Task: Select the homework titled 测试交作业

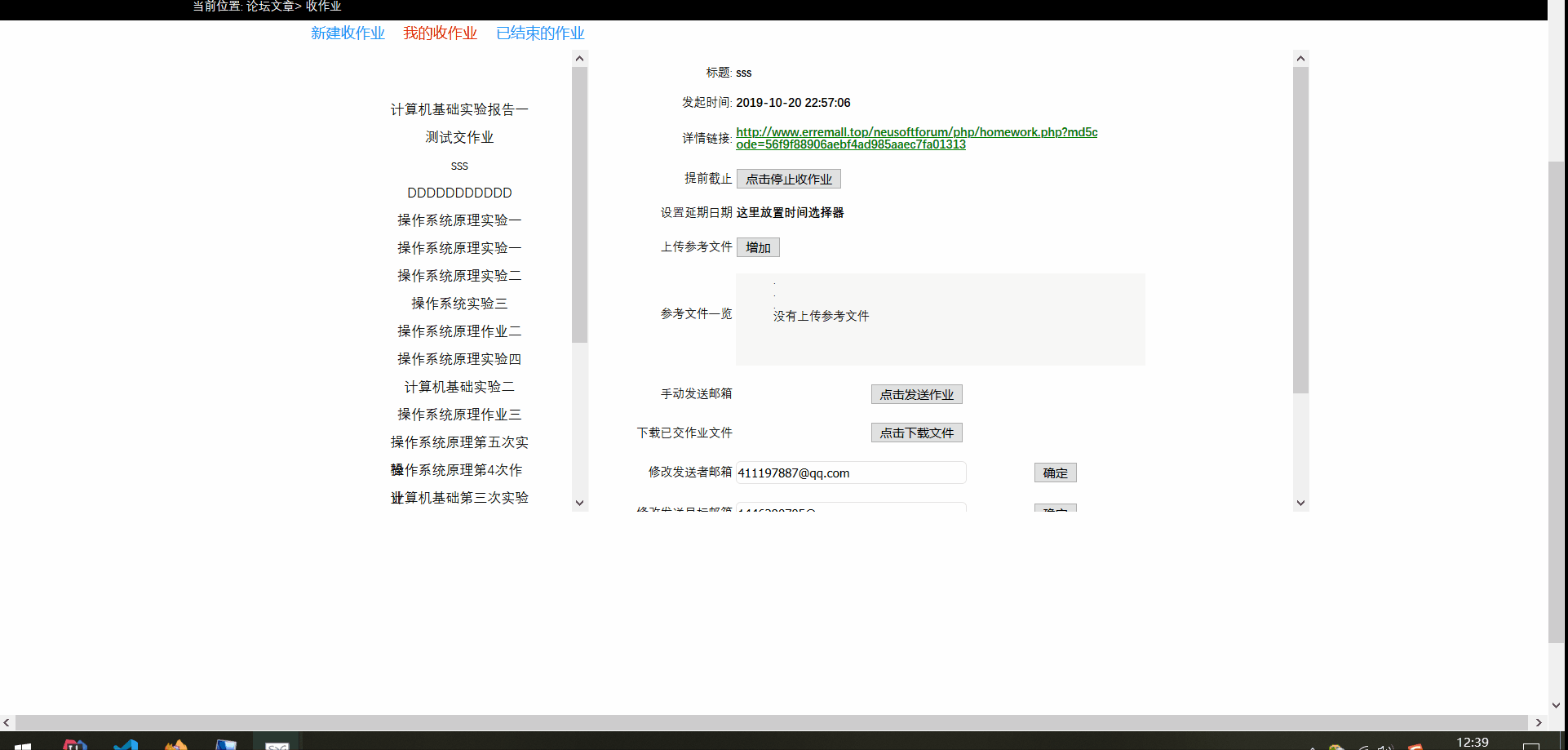Action: (x=458, y=137)
